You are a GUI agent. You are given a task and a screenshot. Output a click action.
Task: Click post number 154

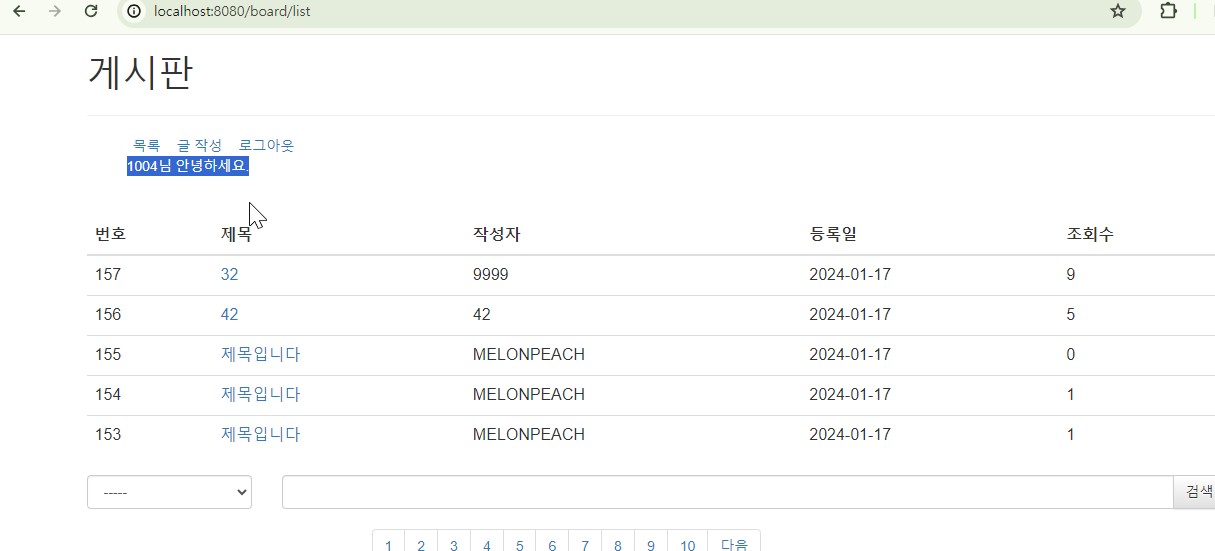tap(108, 394)
